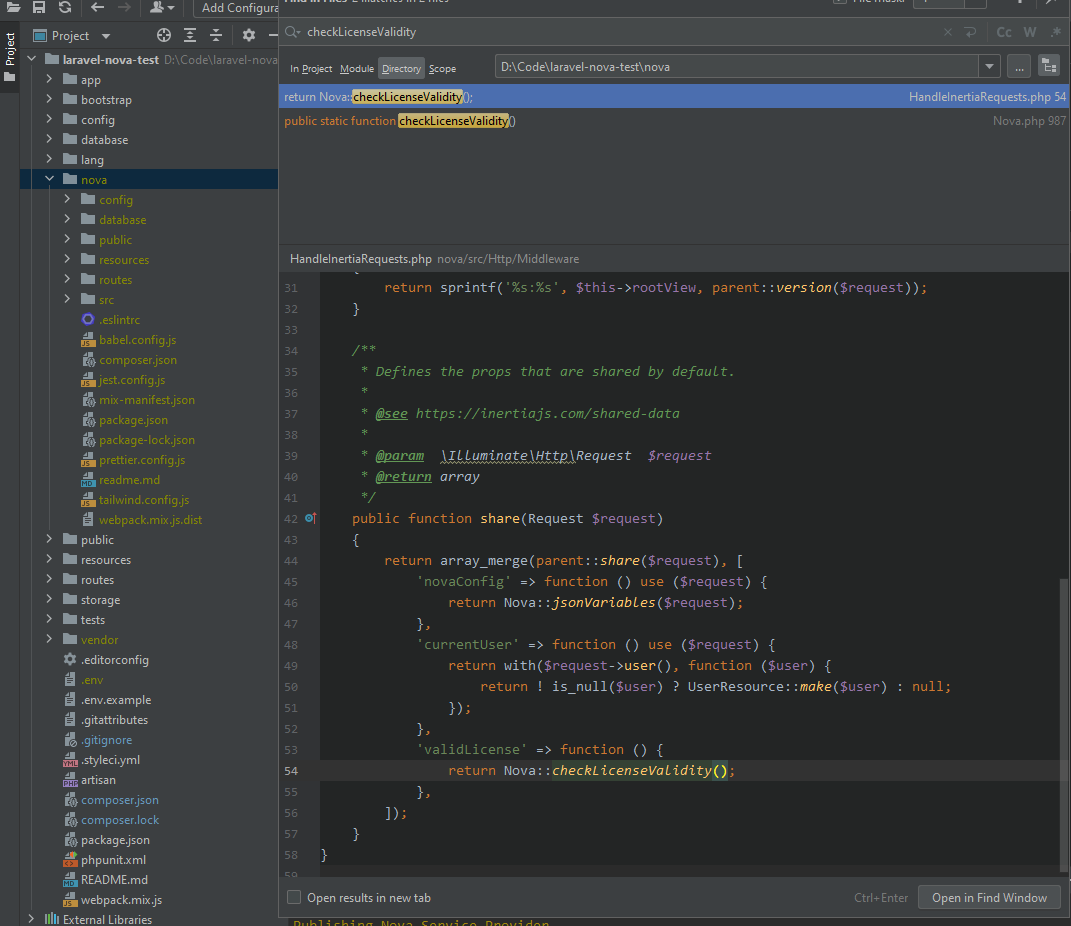Click the Save All icon

click(x=38, y=8)
